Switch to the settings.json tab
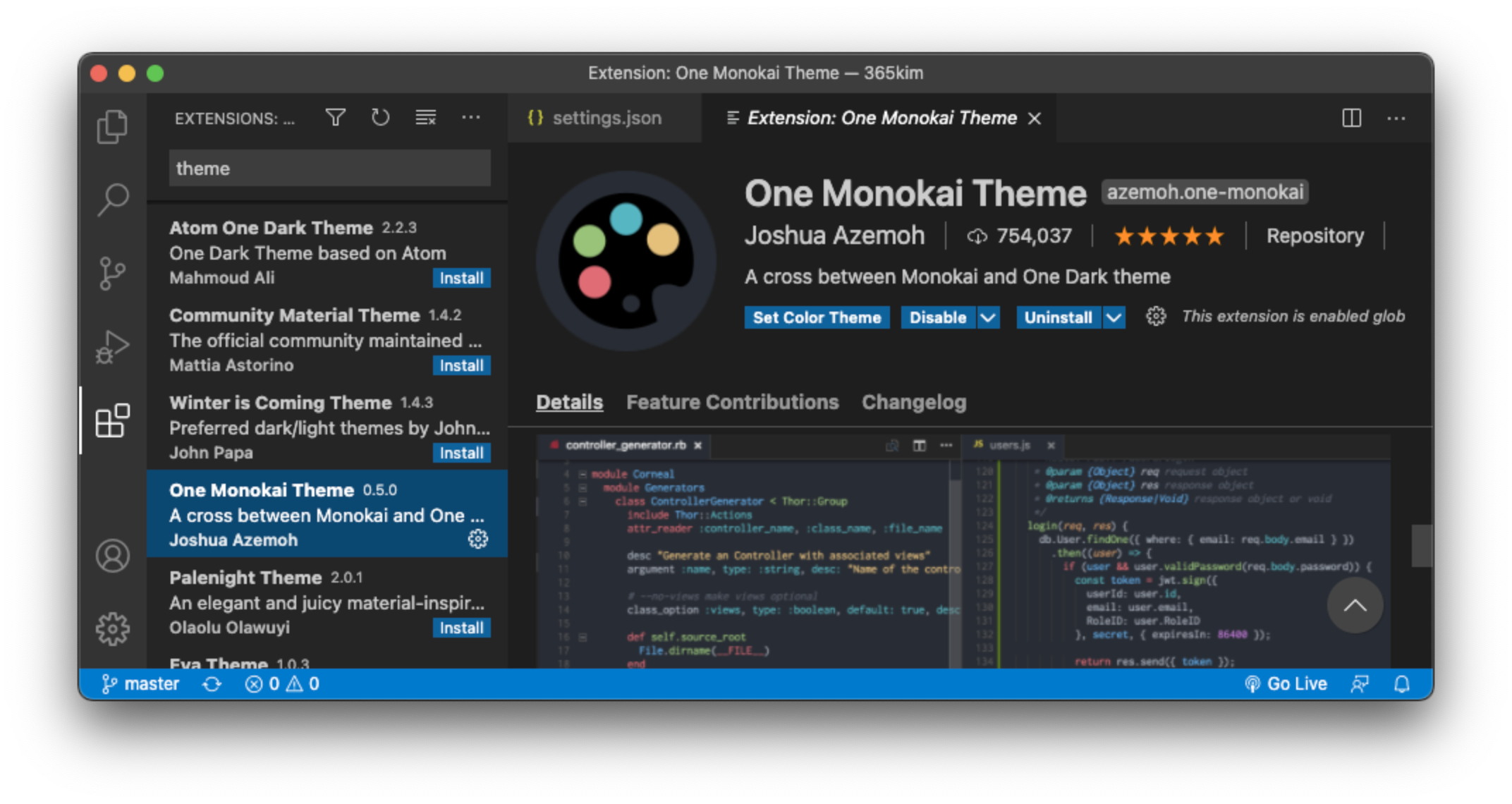 605,118
